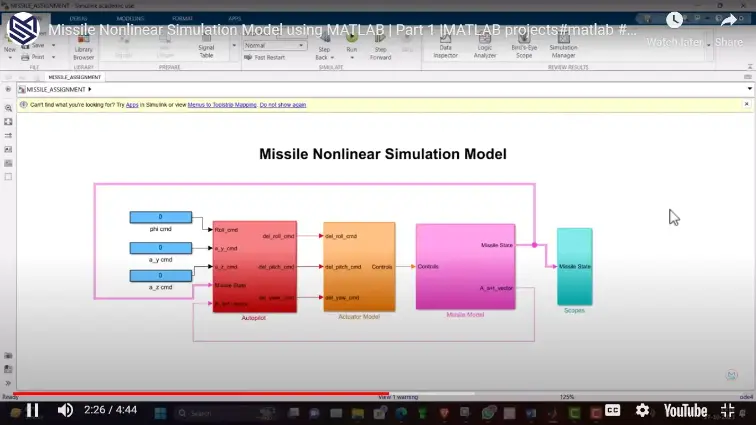Open the Normal simulation mode dropdown

point(270,45)
